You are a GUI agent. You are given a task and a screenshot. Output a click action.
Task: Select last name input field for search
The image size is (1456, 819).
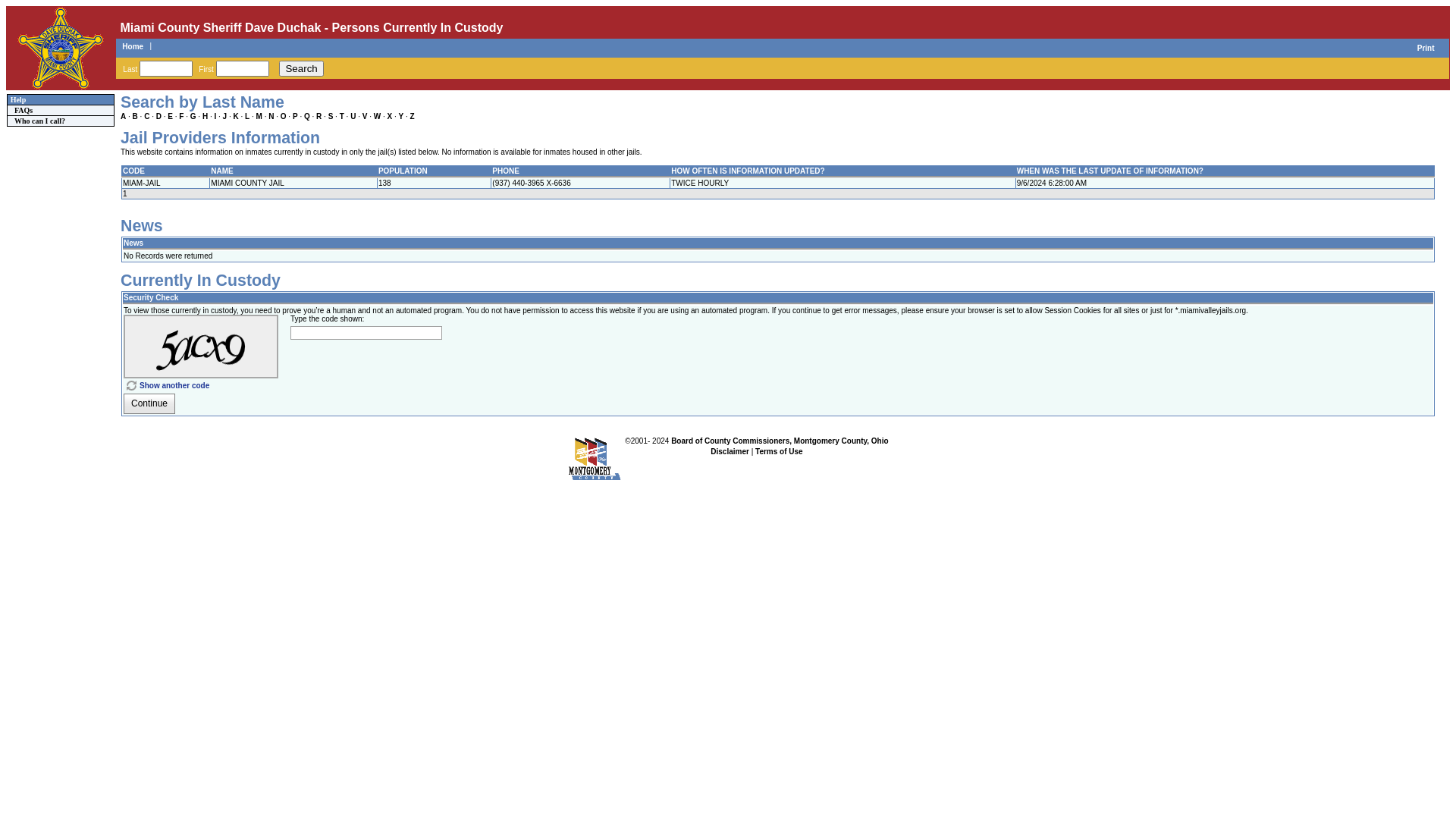pyautogui.click(x=166, y=68)
